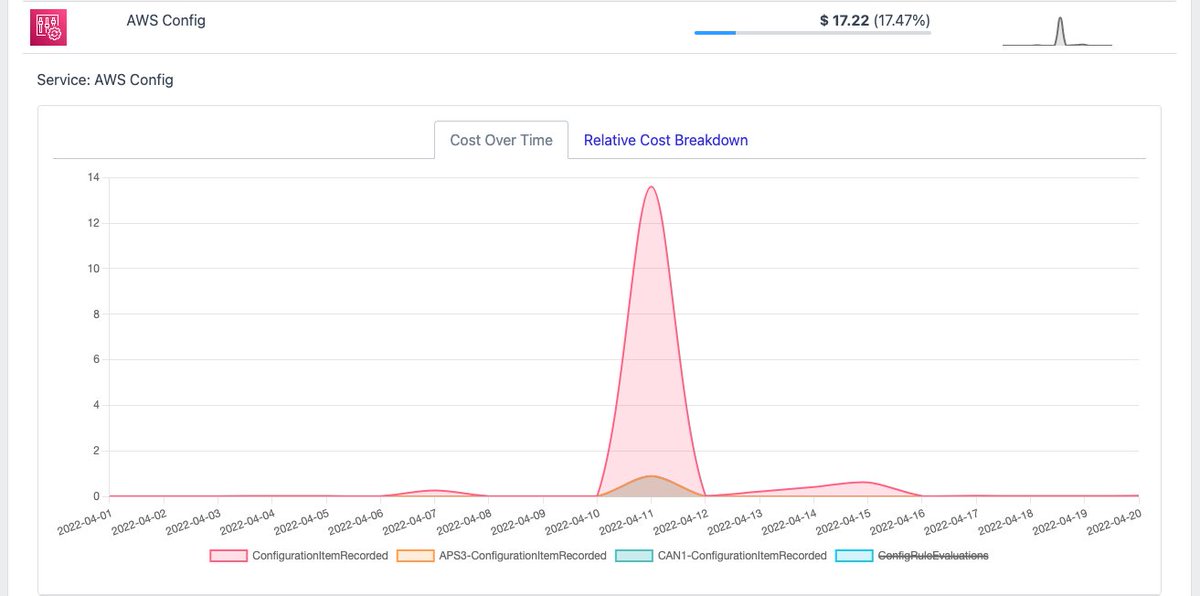The image size is (1200, 596).
Task: Switch to the Relative Cost Breakdown tab
Action: coord(666,140)
